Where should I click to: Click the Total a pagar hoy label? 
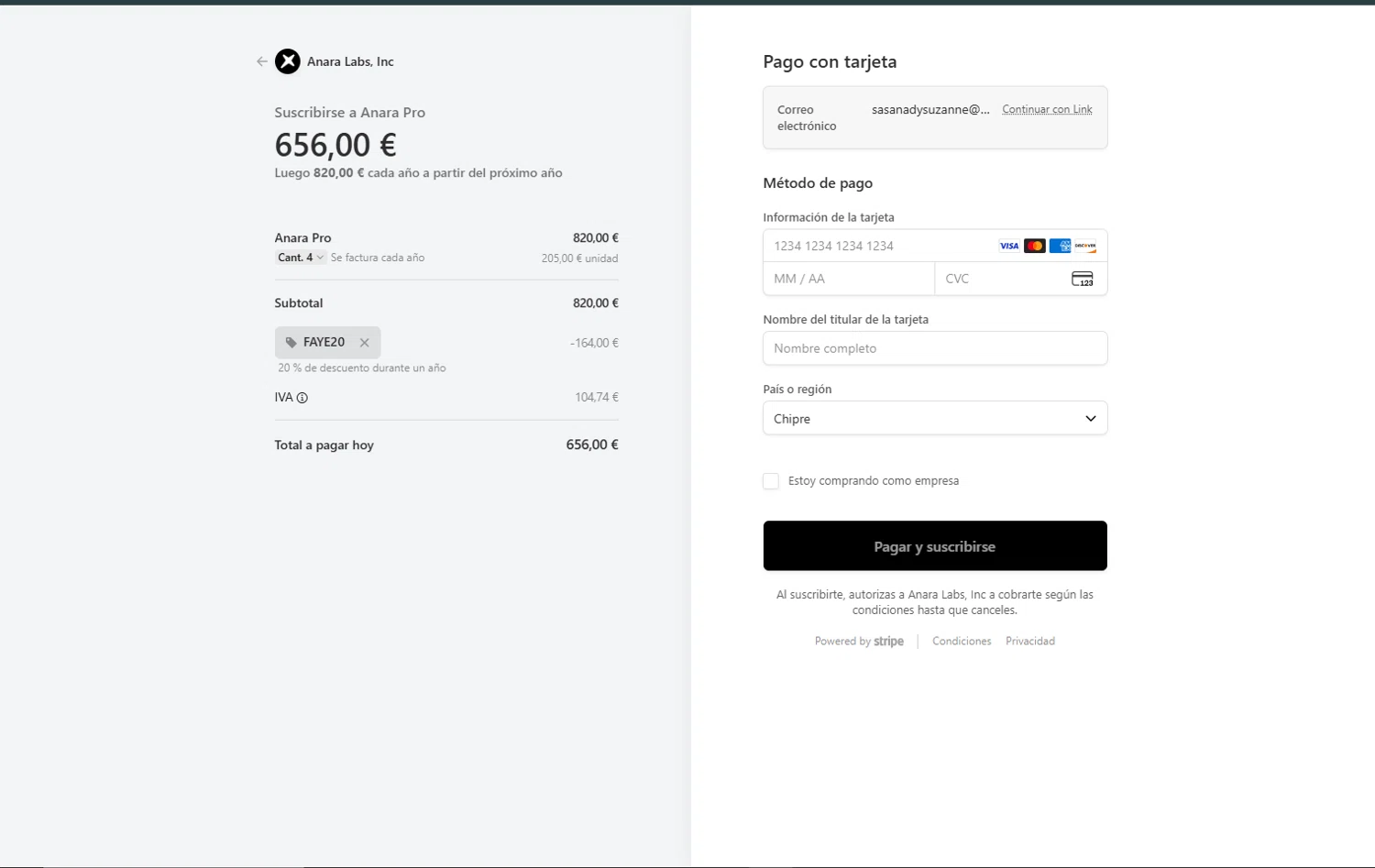(324, 445)
